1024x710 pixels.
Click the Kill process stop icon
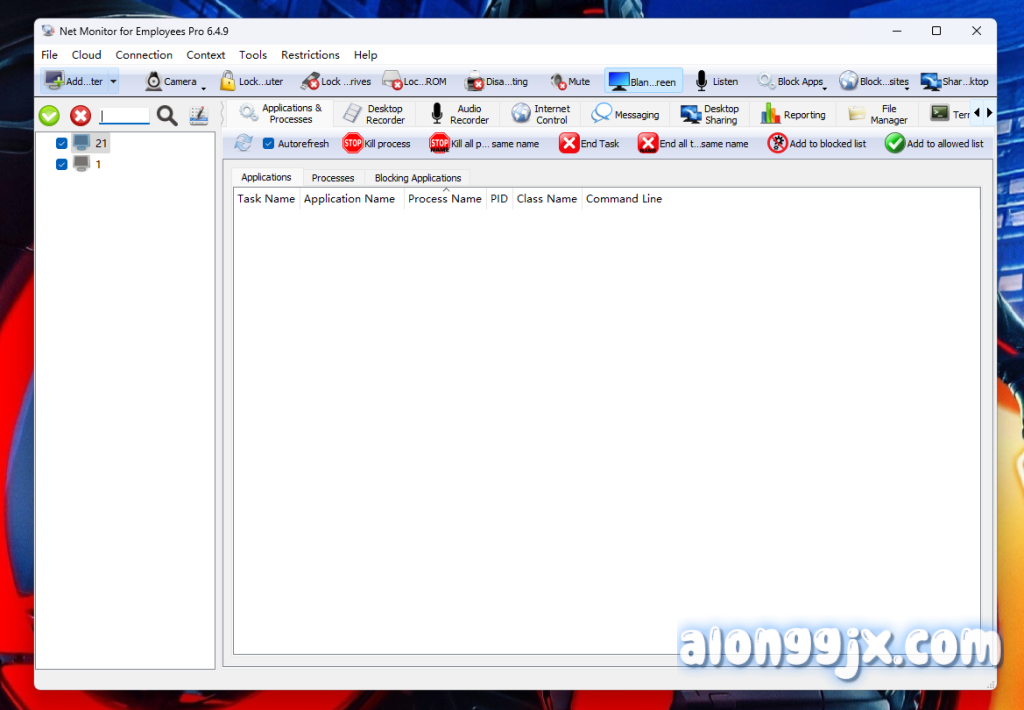[352, 144]
